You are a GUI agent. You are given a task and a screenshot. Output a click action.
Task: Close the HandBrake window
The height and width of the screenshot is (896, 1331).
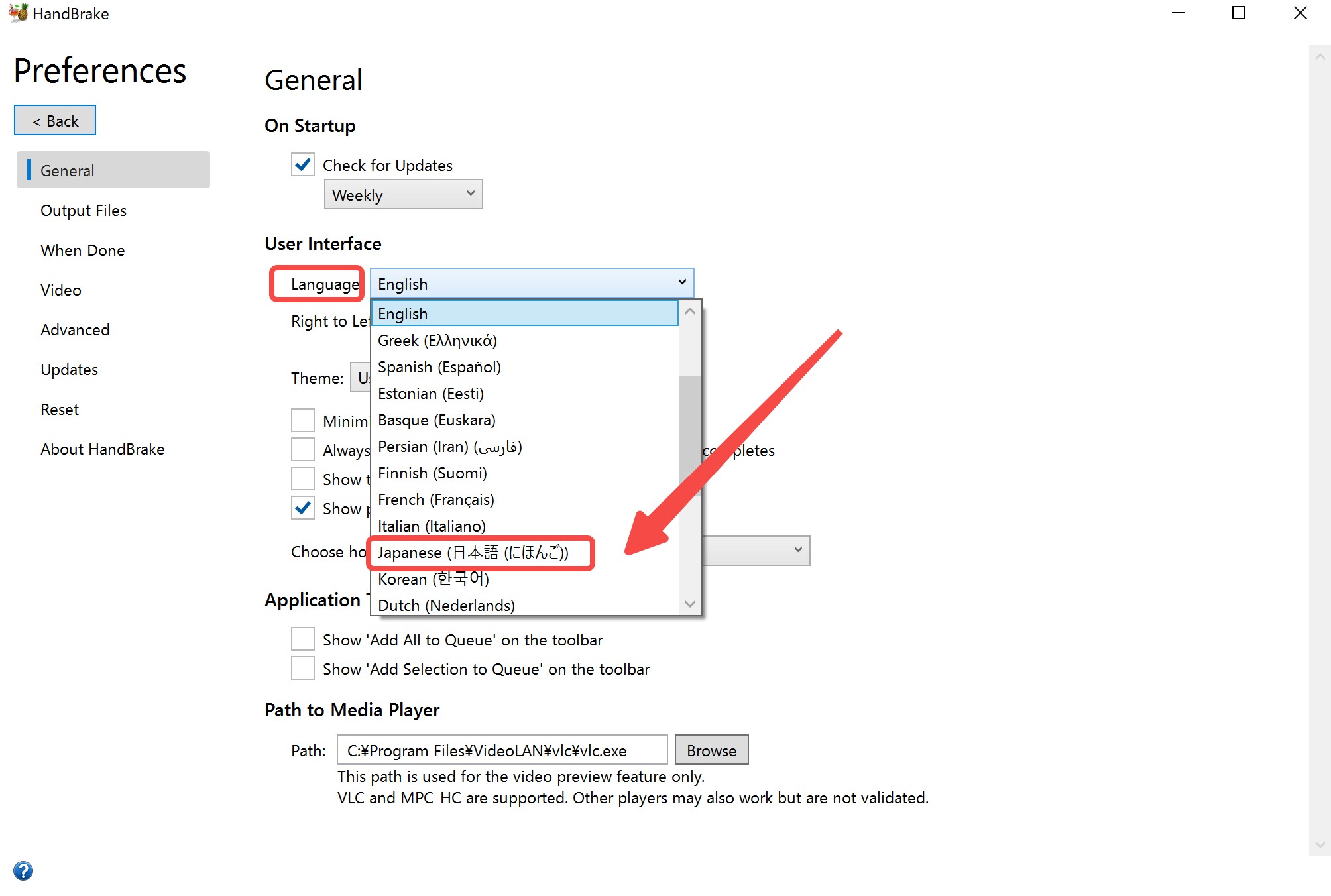pyautogui.click(x=1300, y=13)
